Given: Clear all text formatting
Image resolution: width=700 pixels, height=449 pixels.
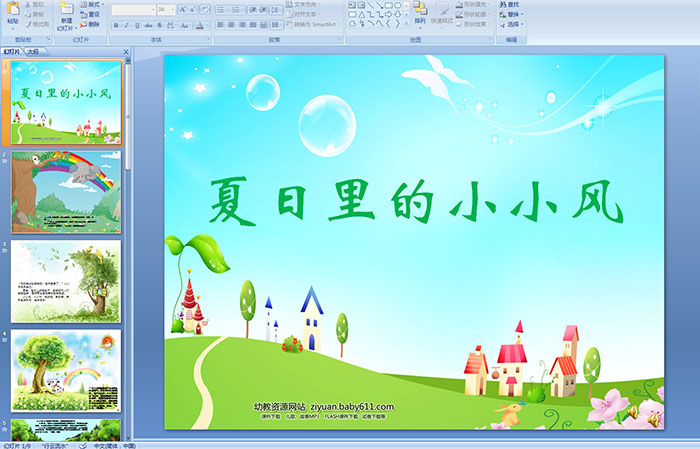Looking at the screenshot, I should pyautogui.click(x=205, y=9).
